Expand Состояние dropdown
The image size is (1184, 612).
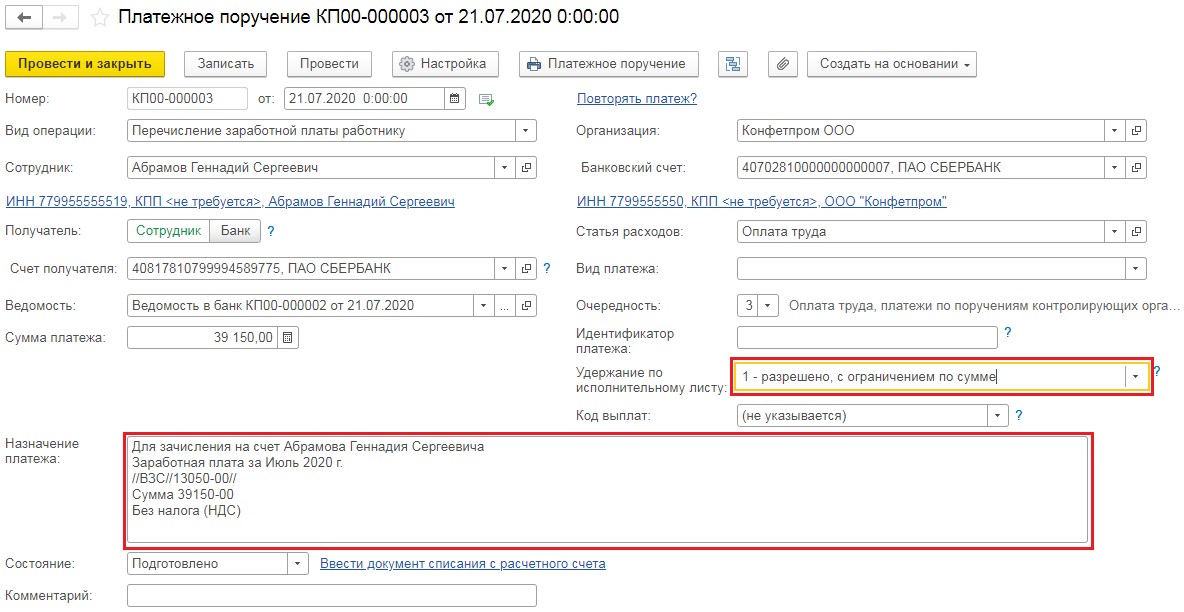298,564
